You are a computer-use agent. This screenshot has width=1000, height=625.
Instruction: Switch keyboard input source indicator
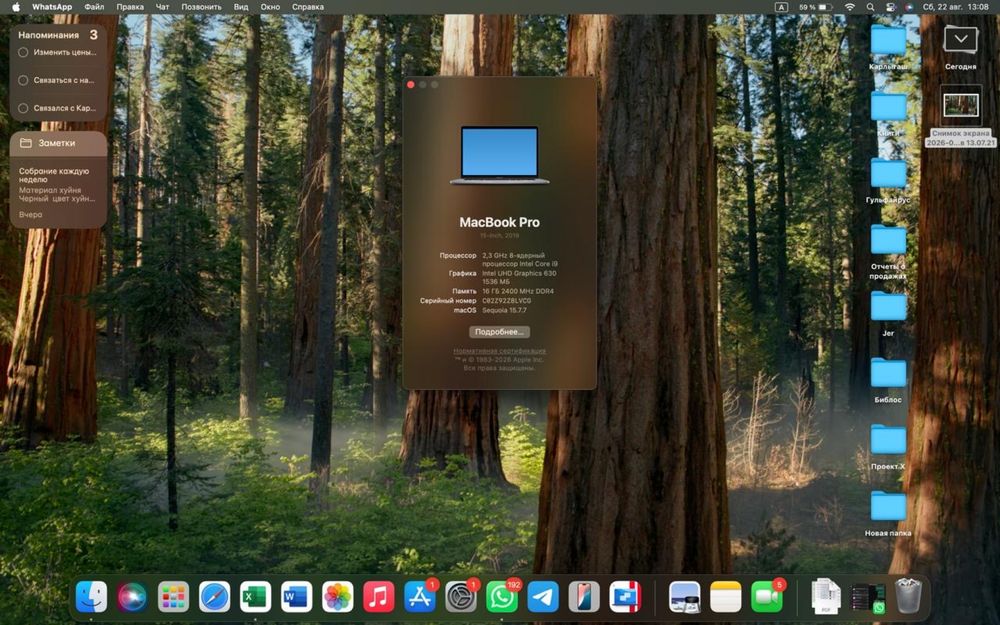tap(781, 7)
